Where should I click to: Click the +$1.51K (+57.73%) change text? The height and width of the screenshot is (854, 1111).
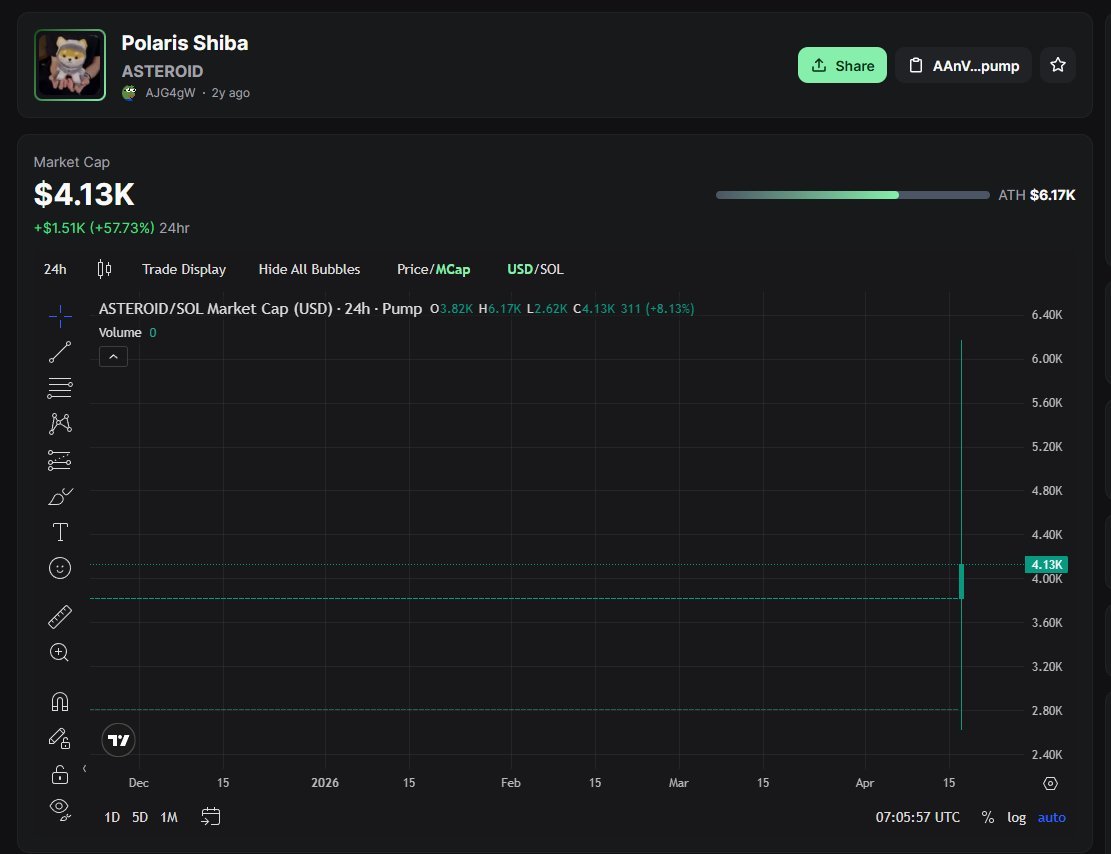coord(94,228)
